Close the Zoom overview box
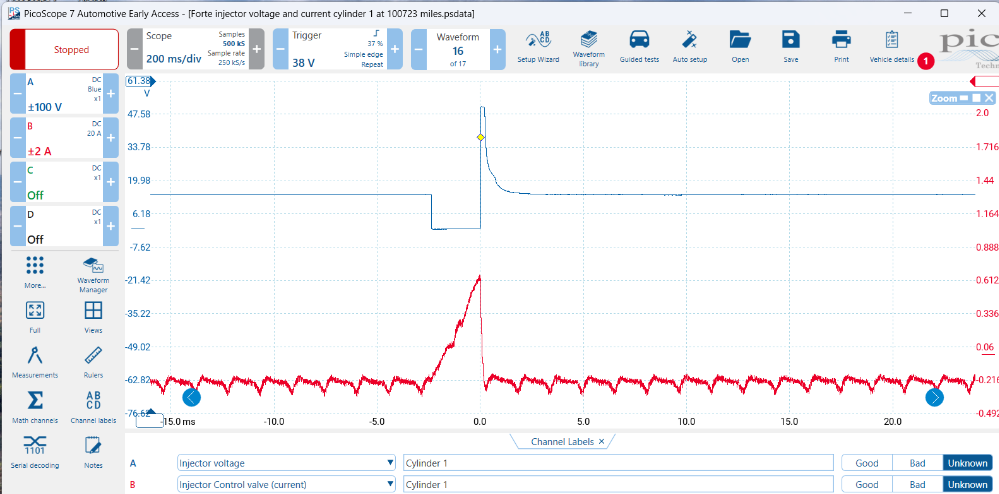The width and height of the screenshot is (999, 494). click(x=988, y=98)
